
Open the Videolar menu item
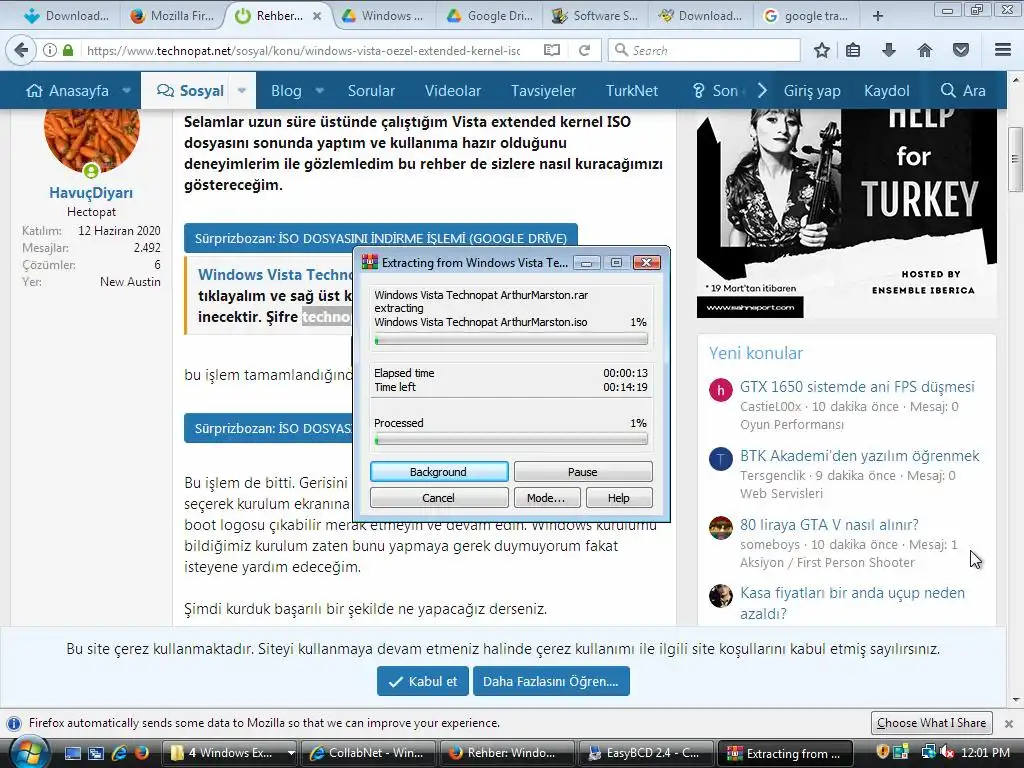click(x=453, y=91)
